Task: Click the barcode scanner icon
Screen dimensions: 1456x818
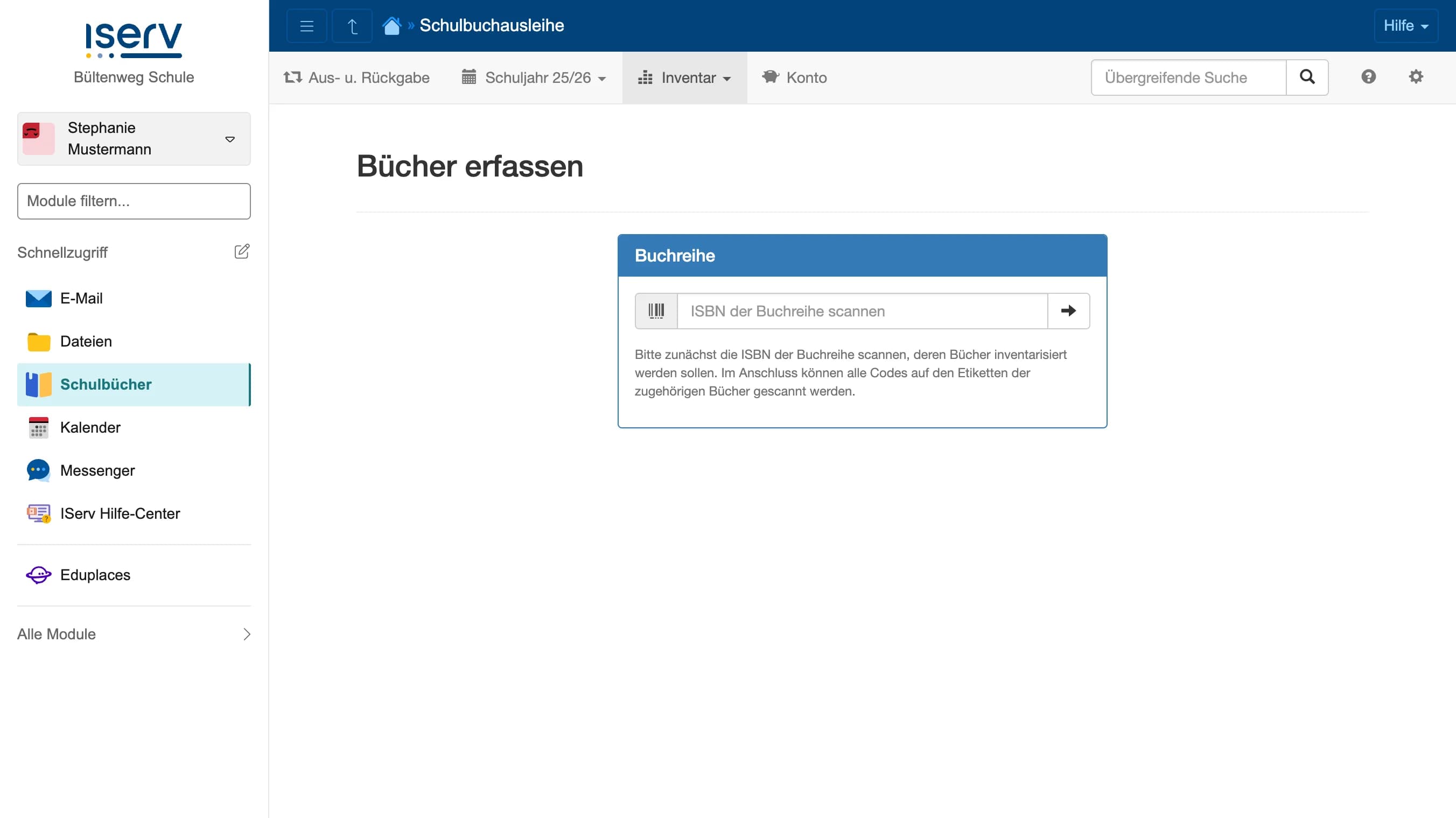Action: (655, 311)
